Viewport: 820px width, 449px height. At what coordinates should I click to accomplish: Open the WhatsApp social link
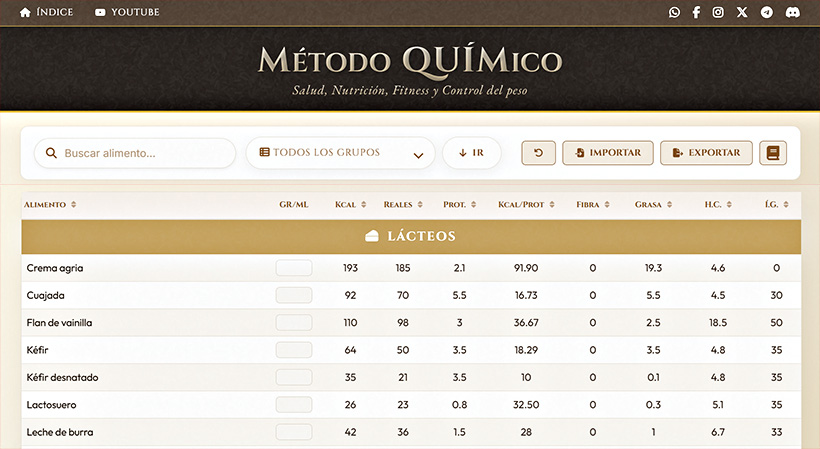click(x=674, y=13)
